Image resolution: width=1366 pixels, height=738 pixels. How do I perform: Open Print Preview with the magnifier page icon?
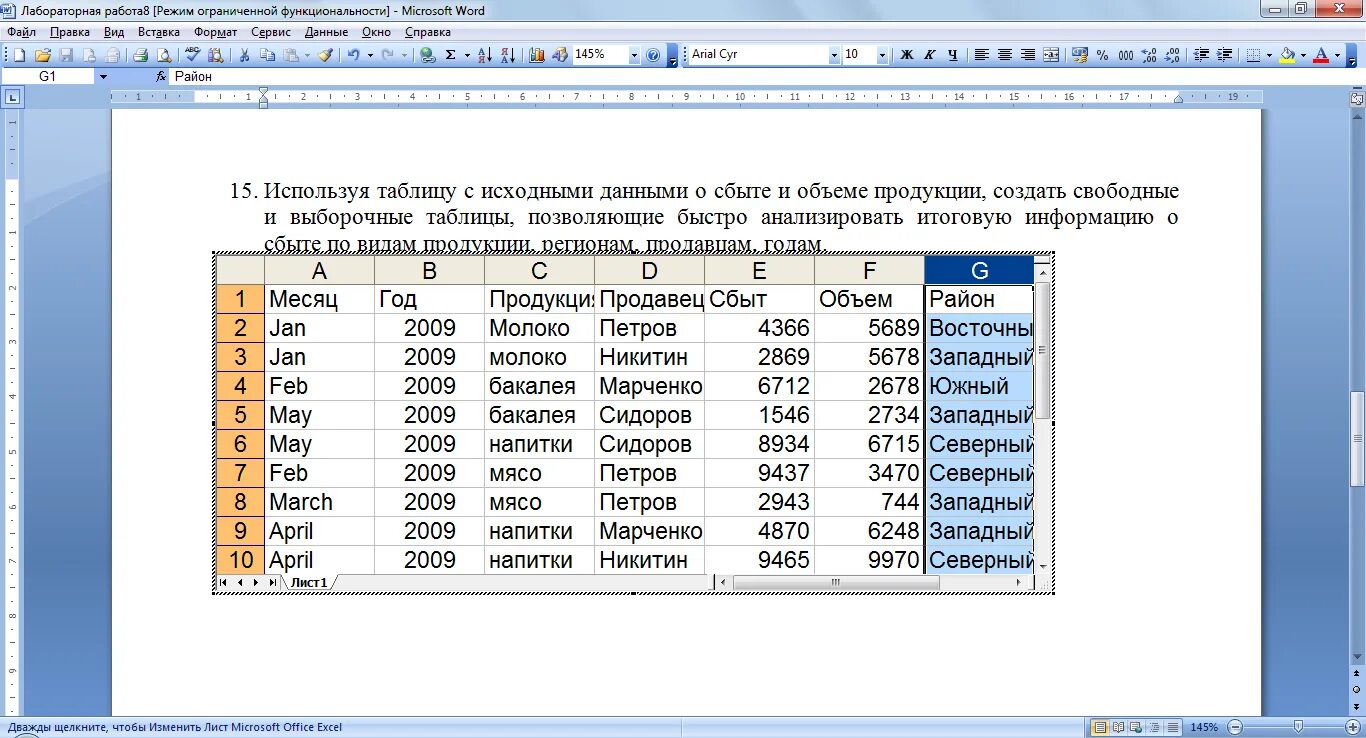(x=163, y=55)
